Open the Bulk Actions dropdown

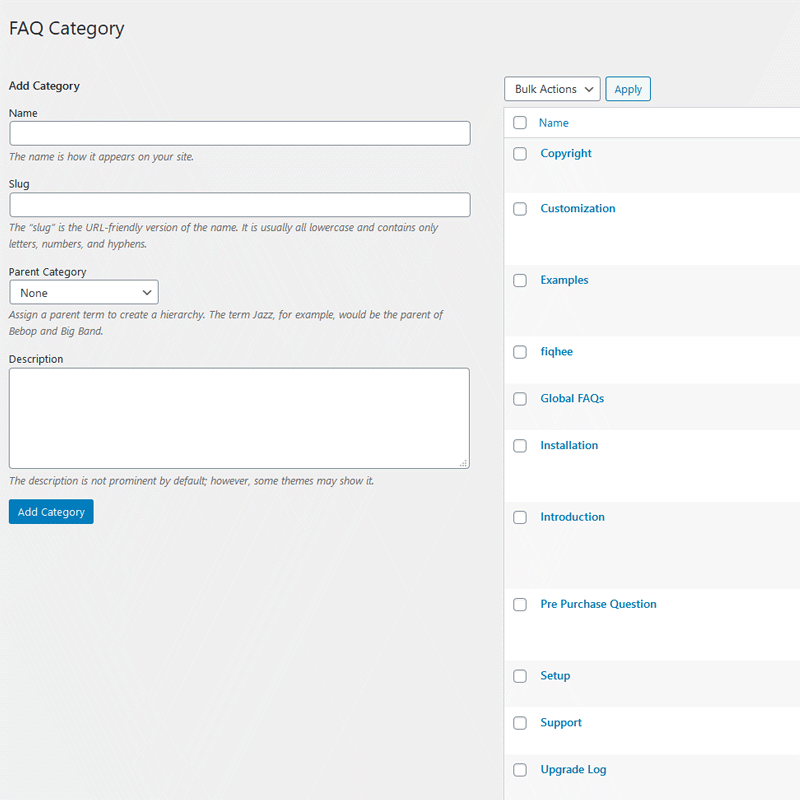tap(551, 88)
